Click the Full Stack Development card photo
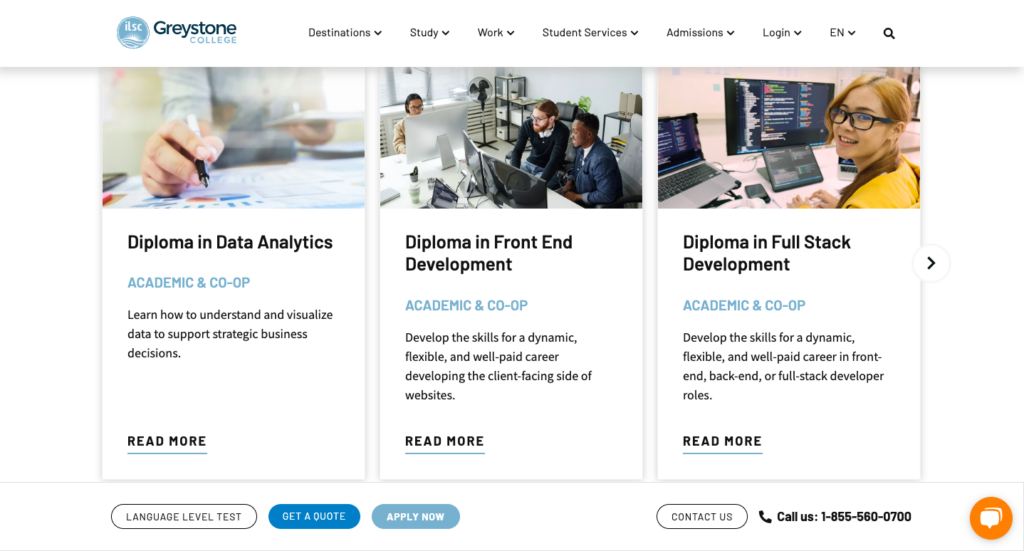The image size is (1024, 551). pyautogui.click(x=789, y=138)
